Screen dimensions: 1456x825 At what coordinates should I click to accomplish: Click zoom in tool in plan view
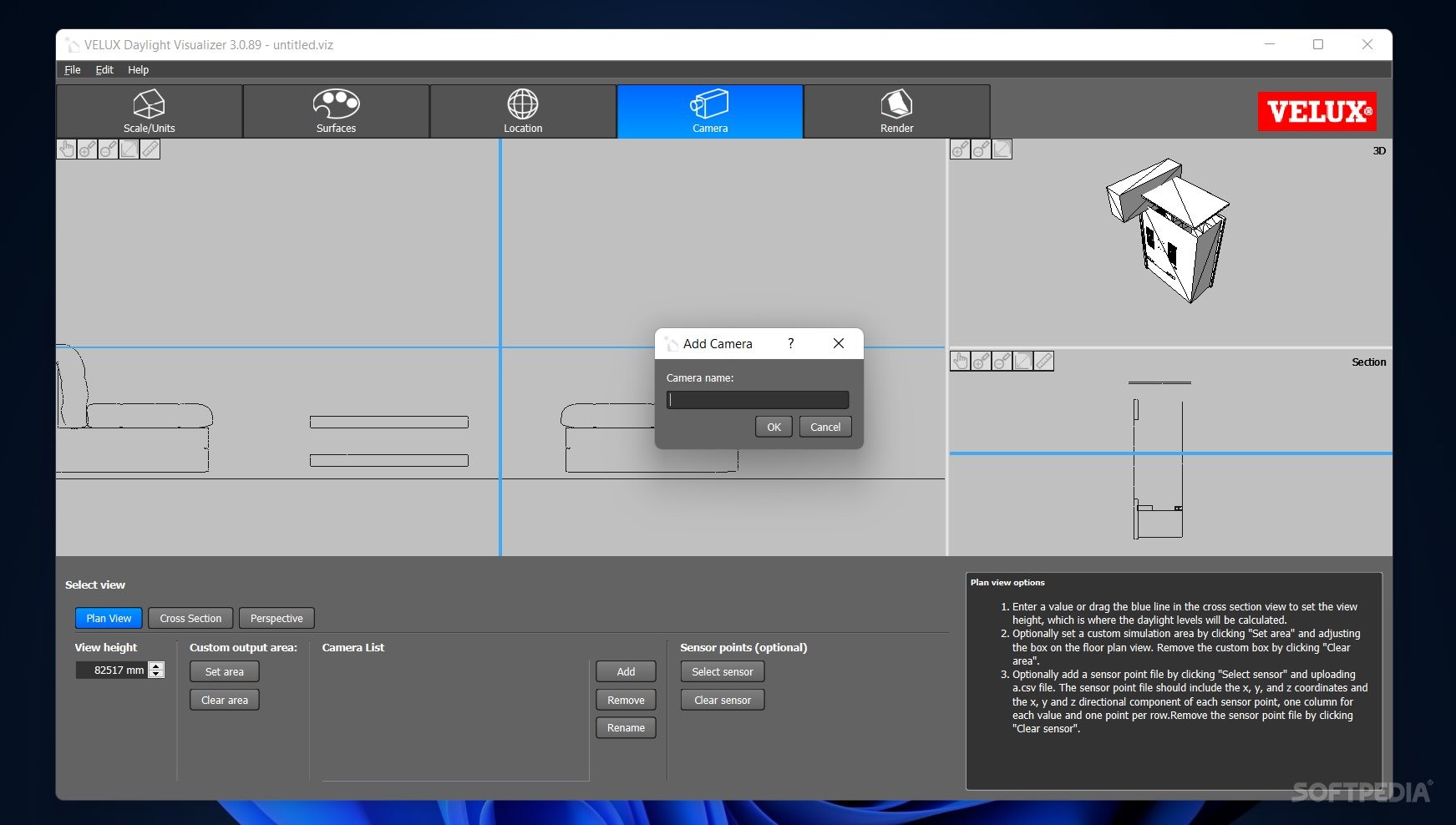click(88, 149)
